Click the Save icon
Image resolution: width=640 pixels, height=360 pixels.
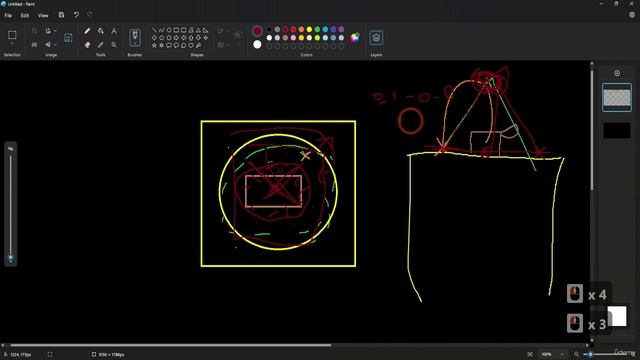61,15
